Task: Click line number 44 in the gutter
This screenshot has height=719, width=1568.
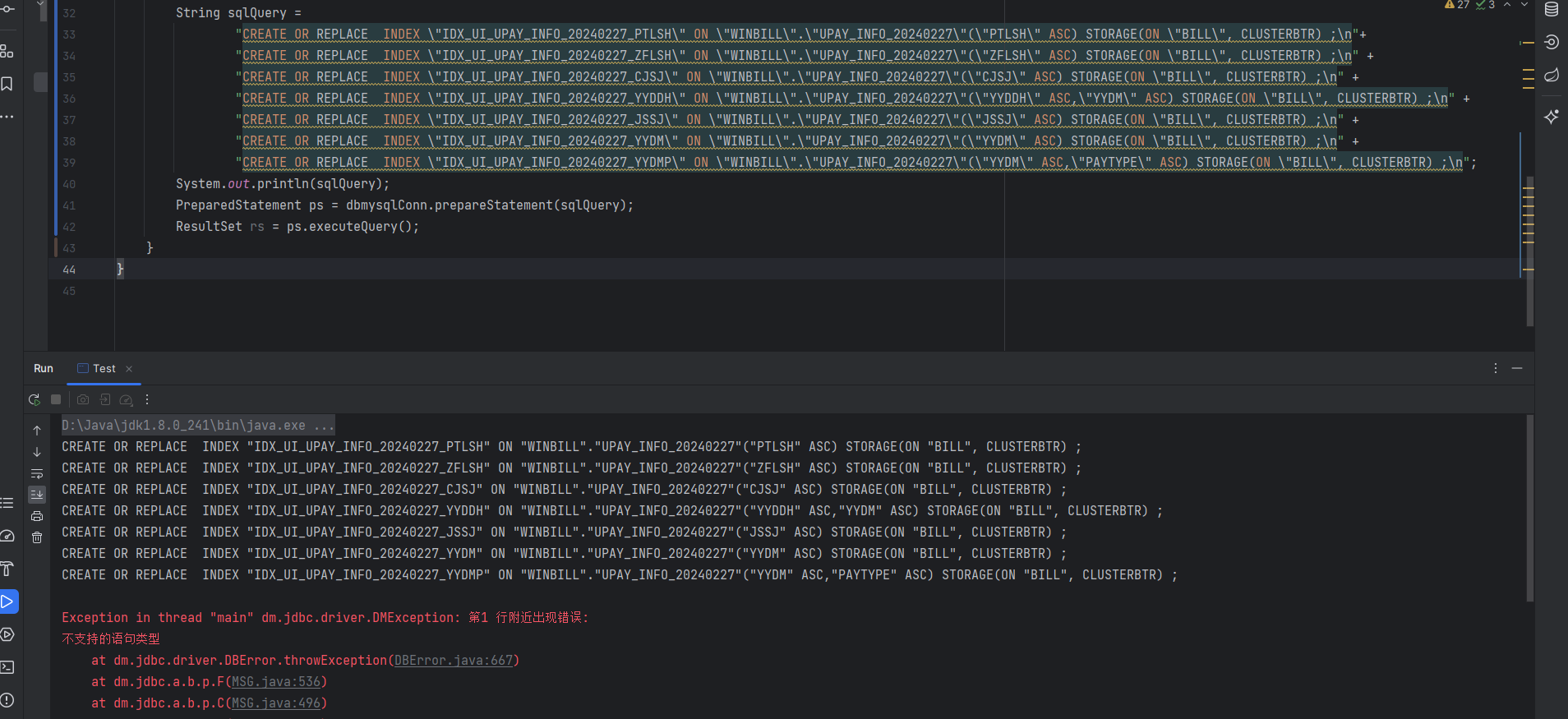Action: click(x=69, y=270)
